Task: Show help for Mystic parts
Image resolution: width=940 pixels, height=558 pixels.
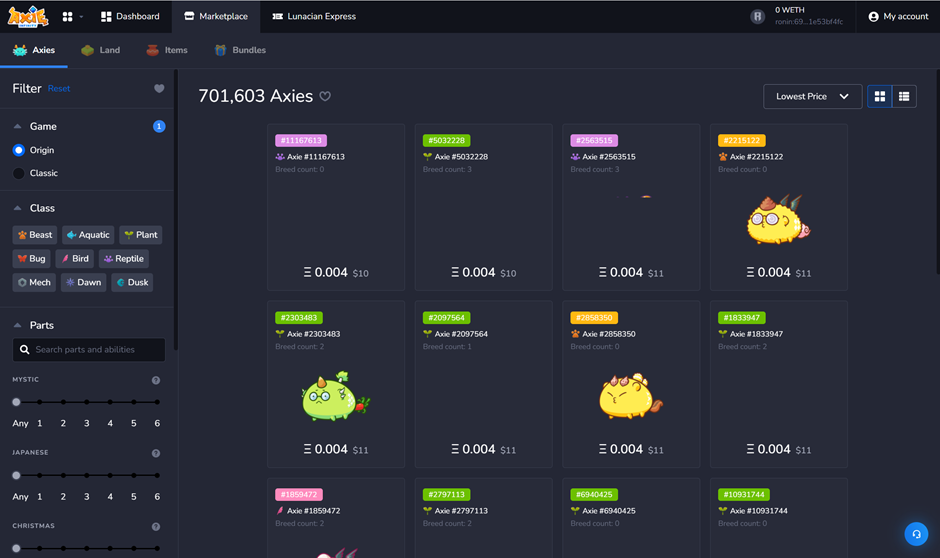Action: click(x=156, y=380)
